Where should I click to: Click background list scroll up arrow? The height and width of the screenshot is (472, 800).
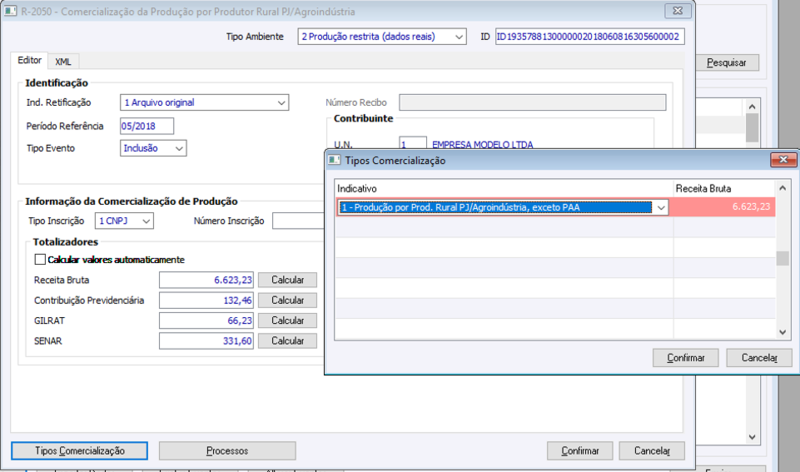752,107
